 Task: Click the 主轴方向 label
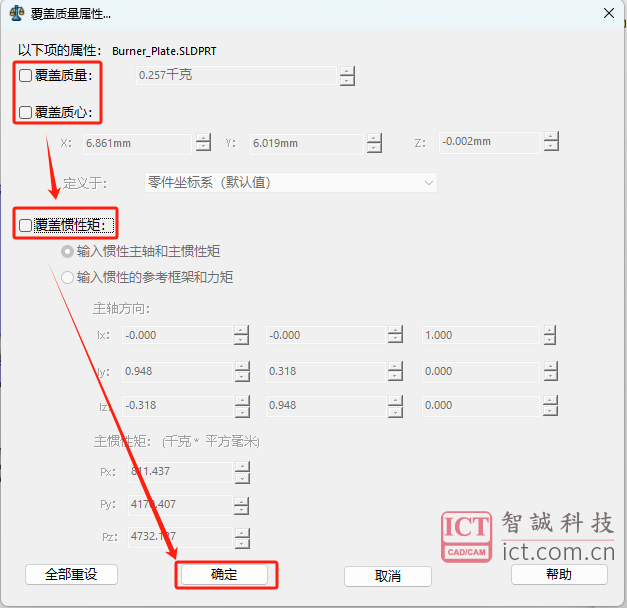(121, 309)
